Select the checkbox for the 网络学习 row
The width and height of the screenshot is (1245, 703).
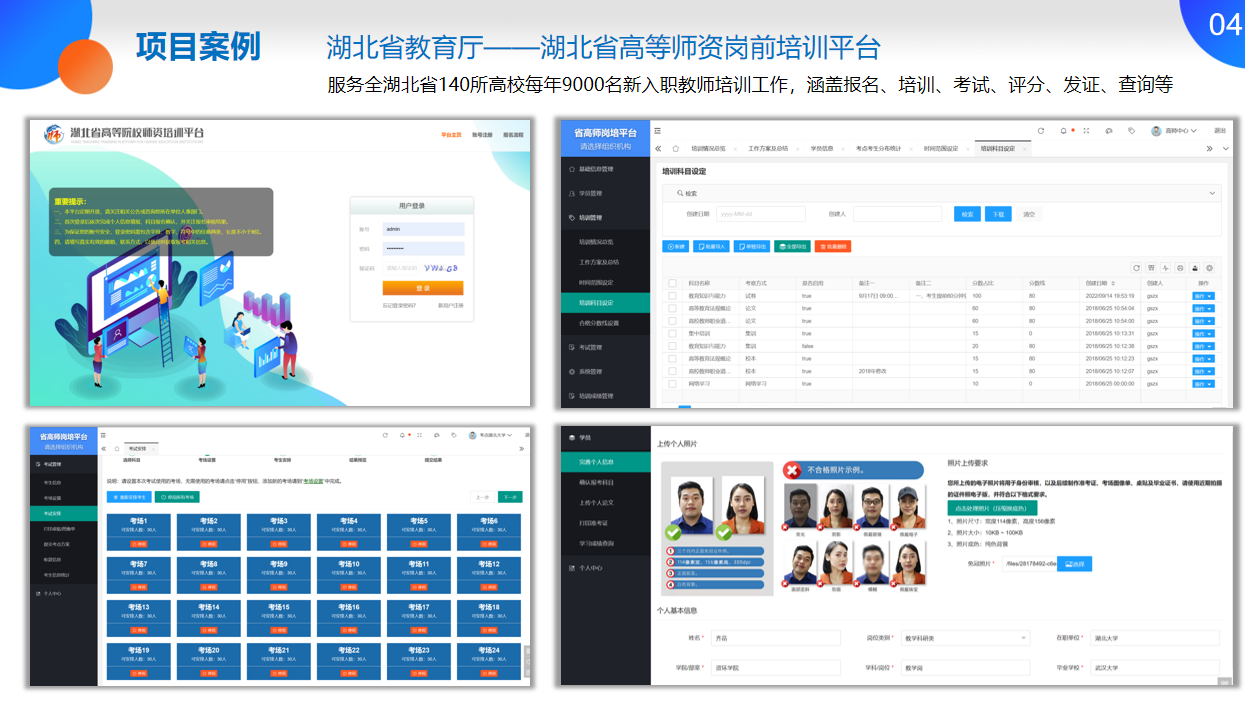click(x=672, y=383)
